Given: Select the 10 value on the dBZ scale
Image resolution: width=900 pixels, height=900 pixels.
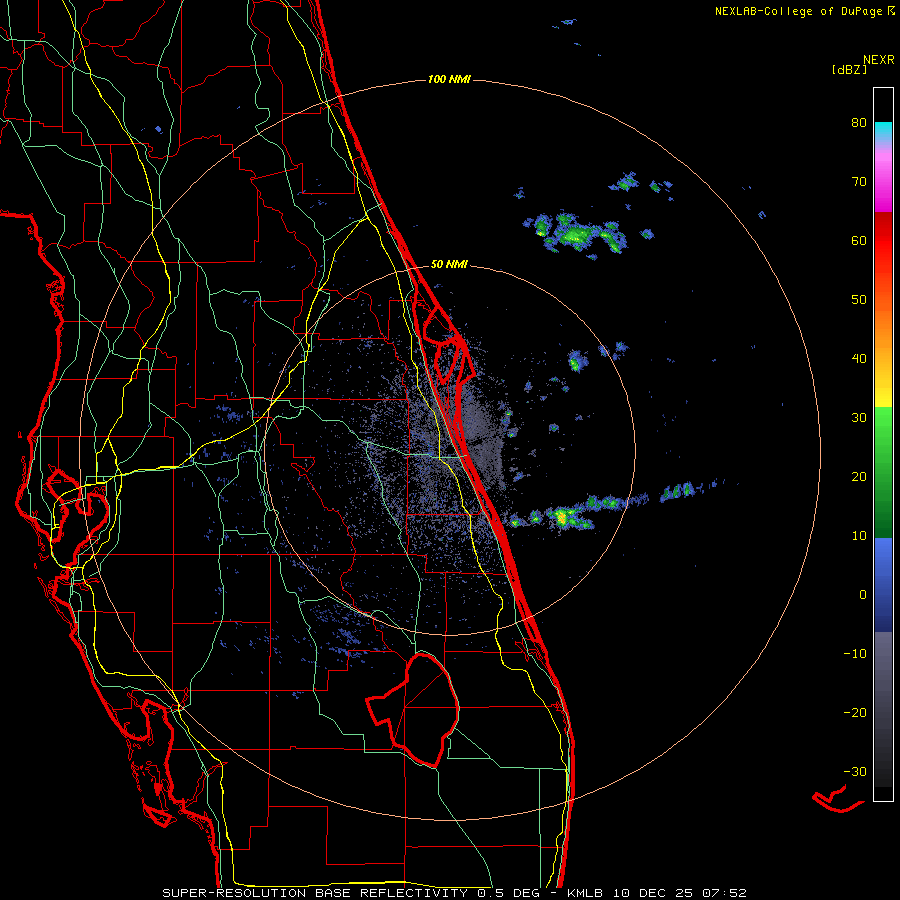Looking at the screenshot, I should (859, 536).
